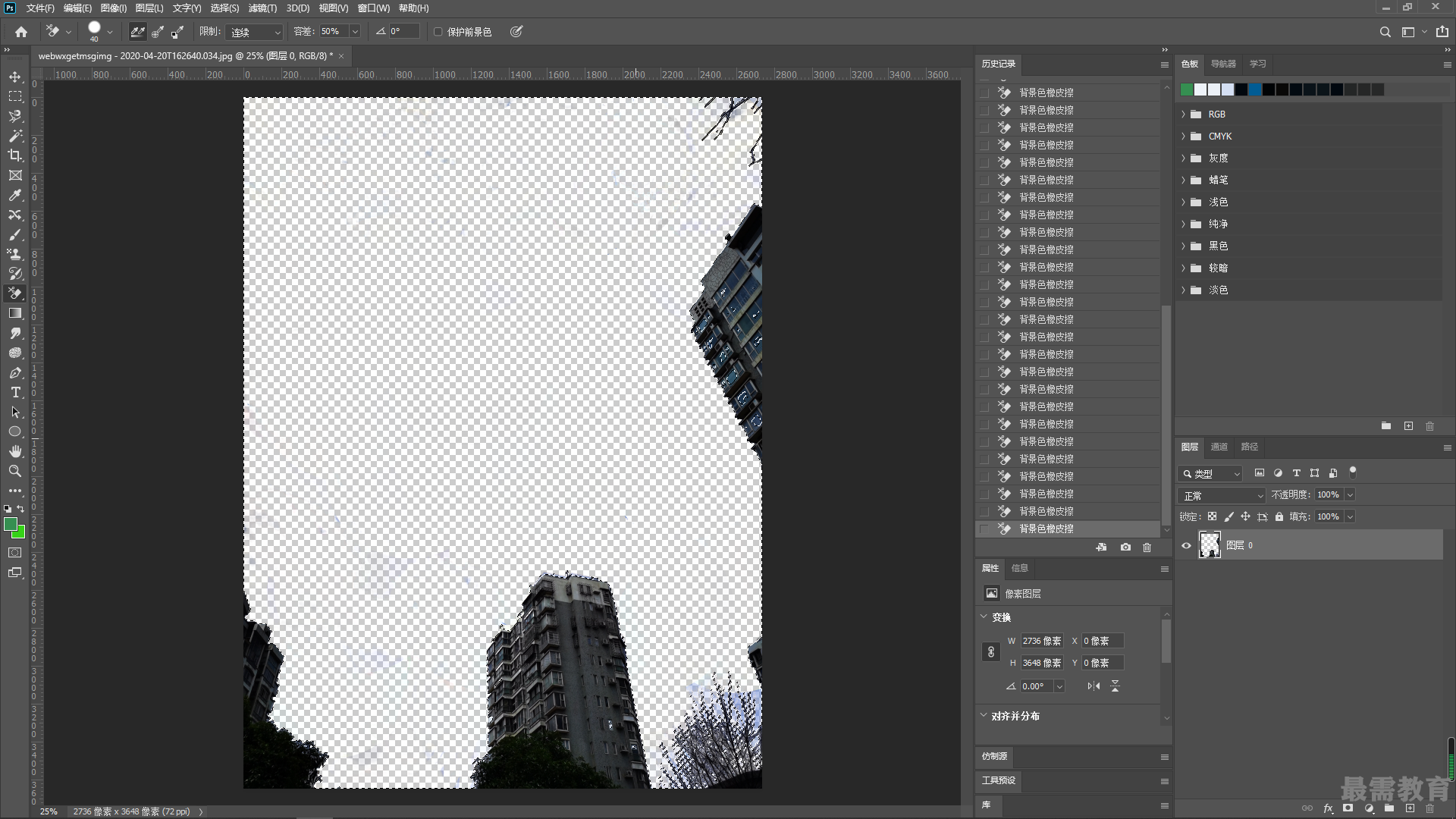
Task: Toggle lock transparent pixels
Action: [x=1212, y=516]
